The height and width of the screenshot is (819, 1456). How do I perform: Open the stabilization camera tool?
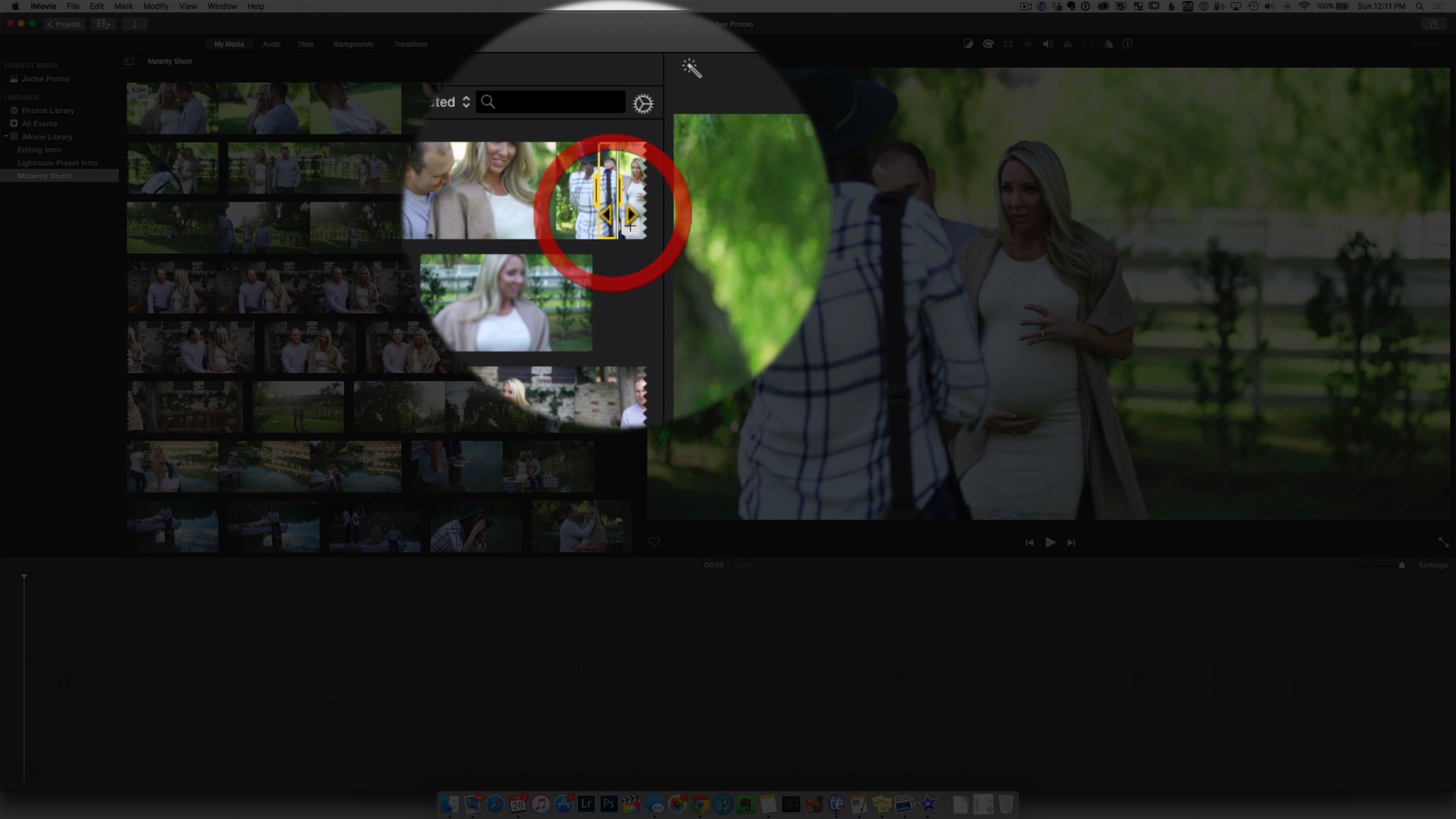point(1028,44)
